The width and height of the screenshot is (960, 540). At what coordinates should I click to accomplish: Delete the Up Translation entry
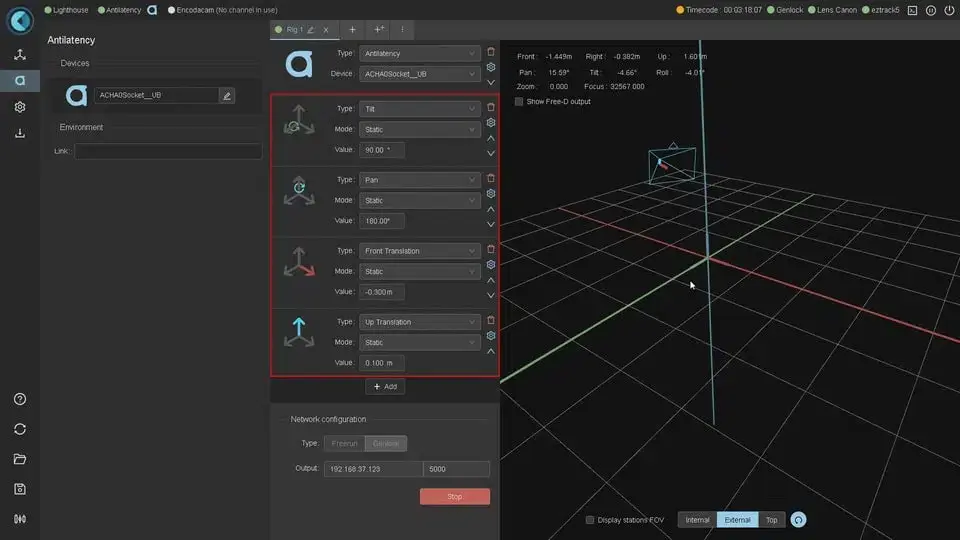tap(490, 321)
